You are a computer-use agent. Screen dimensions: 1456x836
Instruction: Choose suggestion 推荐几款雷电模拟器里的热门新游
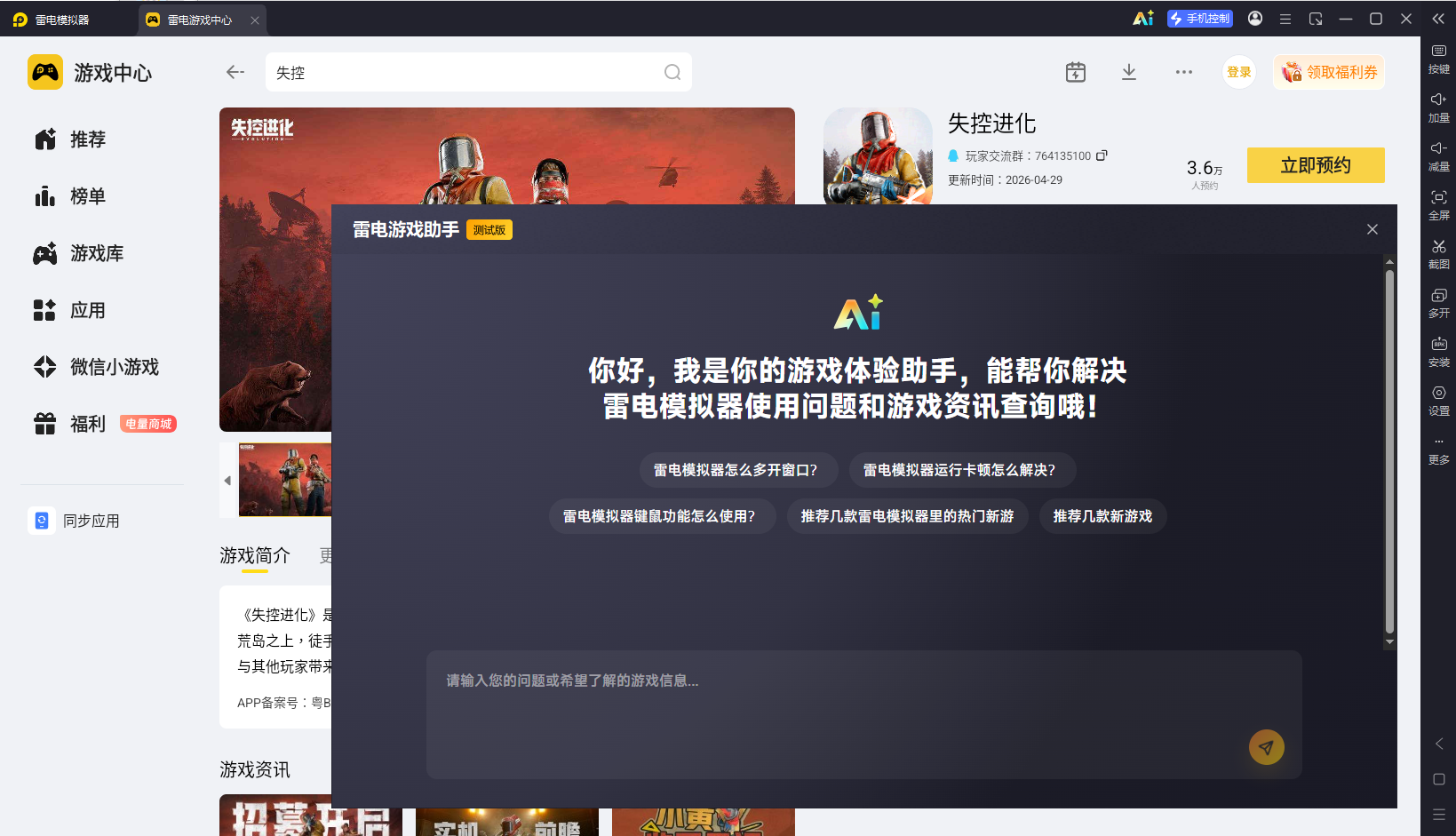point(907,516)
